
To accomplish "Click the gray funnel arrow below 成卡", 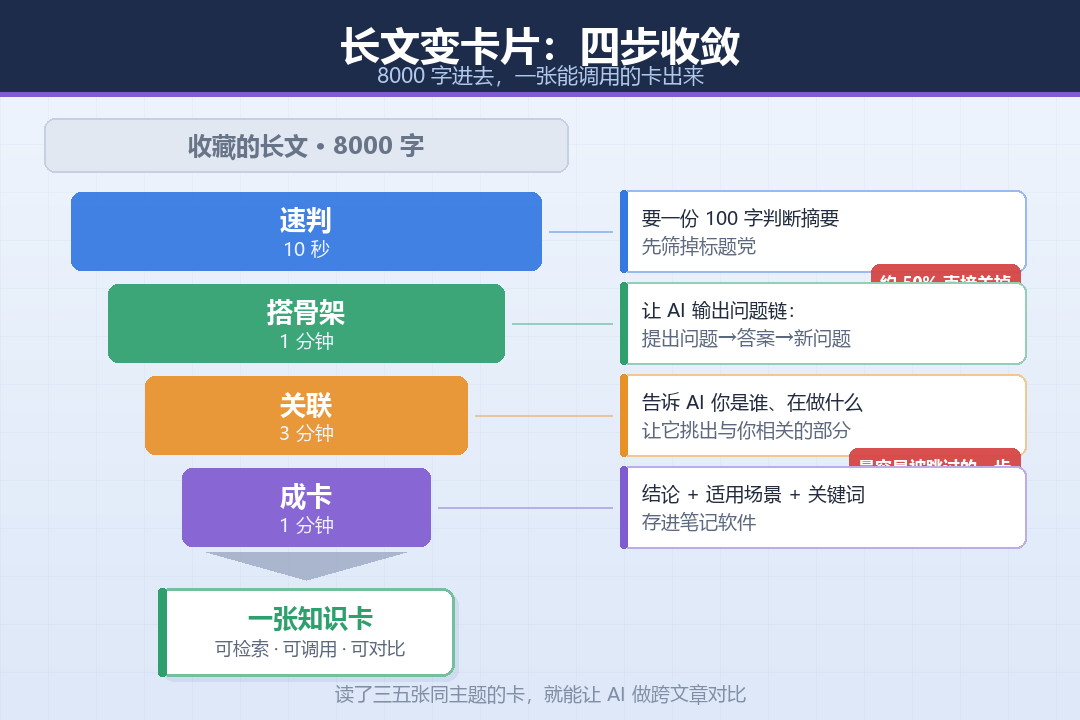I will [307, 565].
